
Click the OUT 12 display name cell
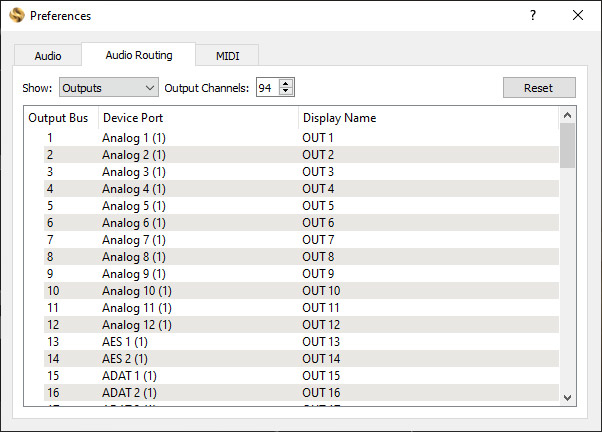point(321,325)
